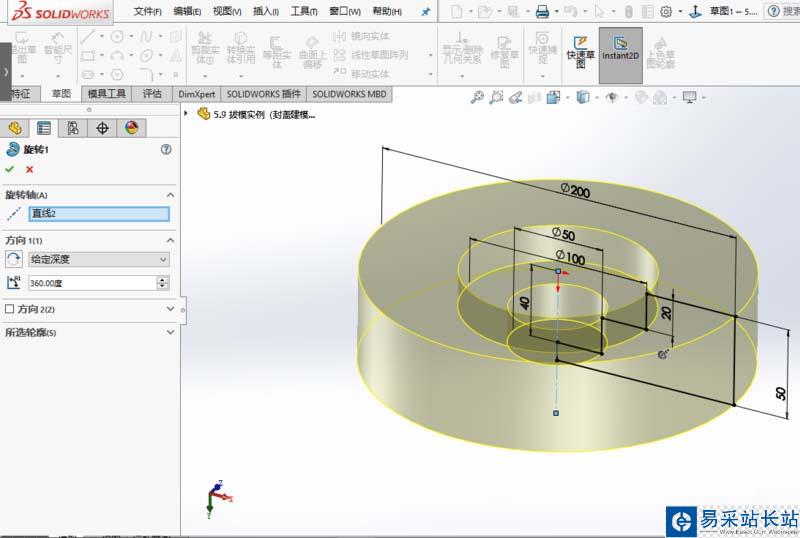Open the 编辑(E) menu
The height and width of the screenshot is (538, 800).
pos(187,11)
